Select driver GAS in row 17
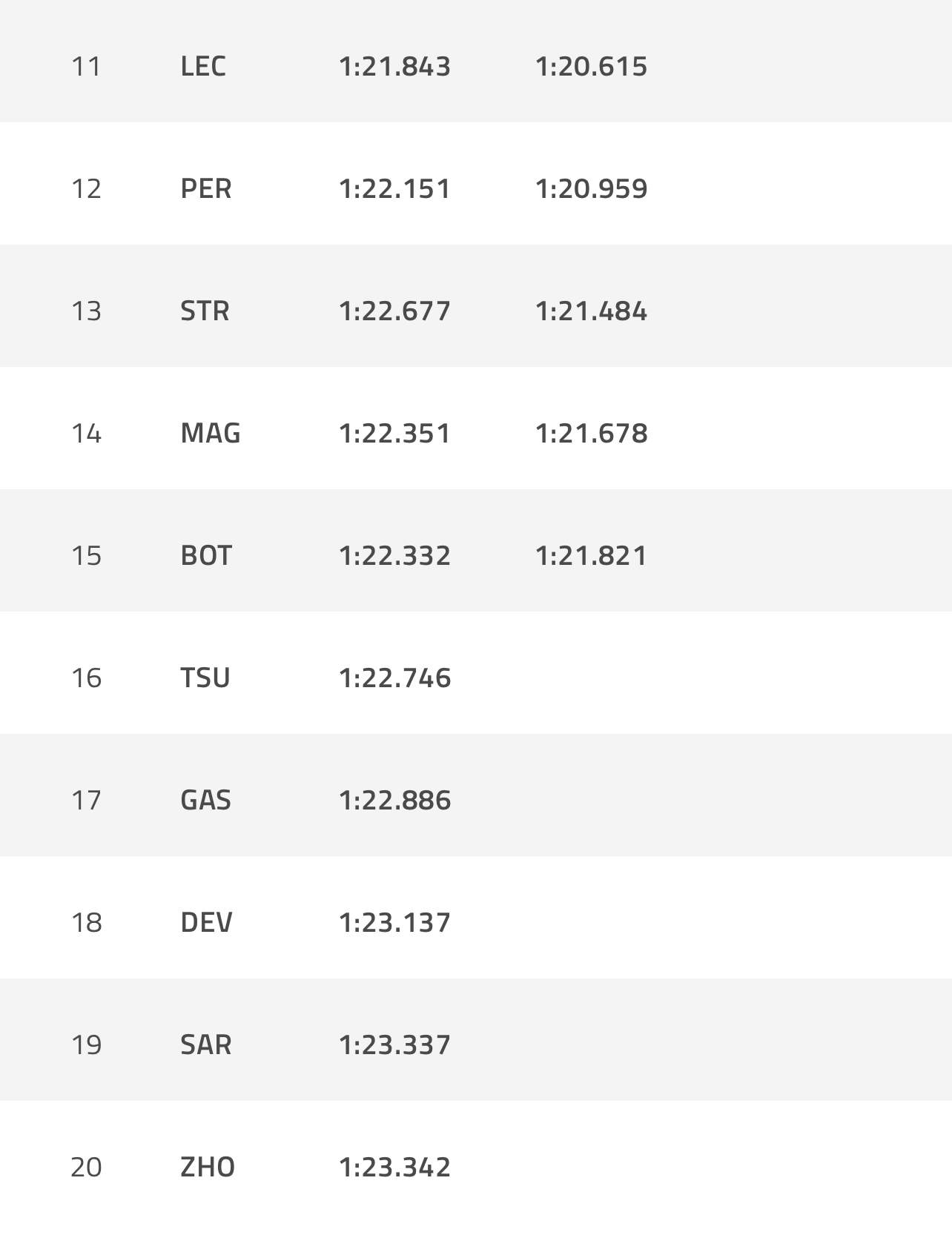Screen dimensions: 952x1235 (205, 800)
